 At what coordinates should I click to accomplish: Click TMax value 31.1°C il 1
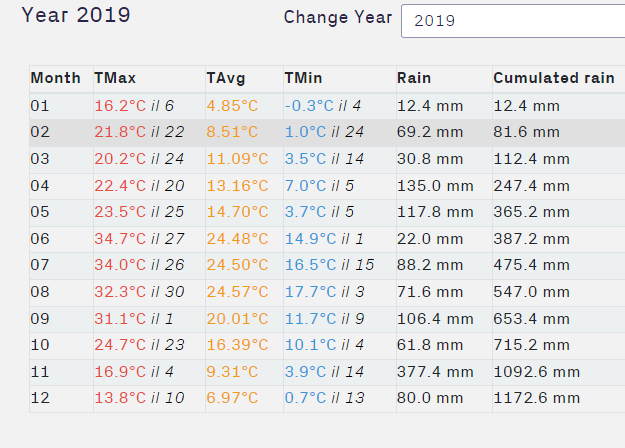click(134, 319)
